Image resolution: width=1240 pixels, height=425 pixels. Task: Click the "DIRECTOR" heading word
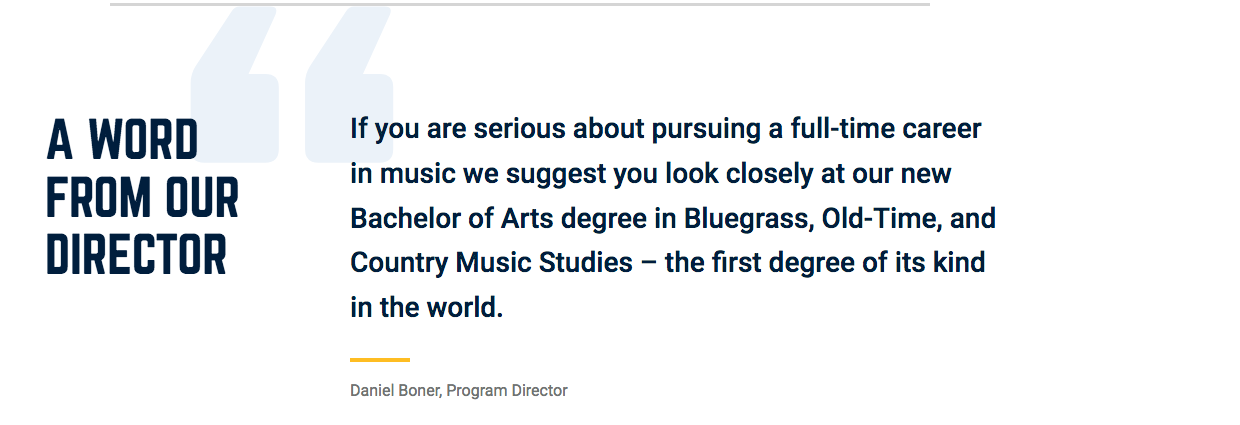[x=136, y=254]
